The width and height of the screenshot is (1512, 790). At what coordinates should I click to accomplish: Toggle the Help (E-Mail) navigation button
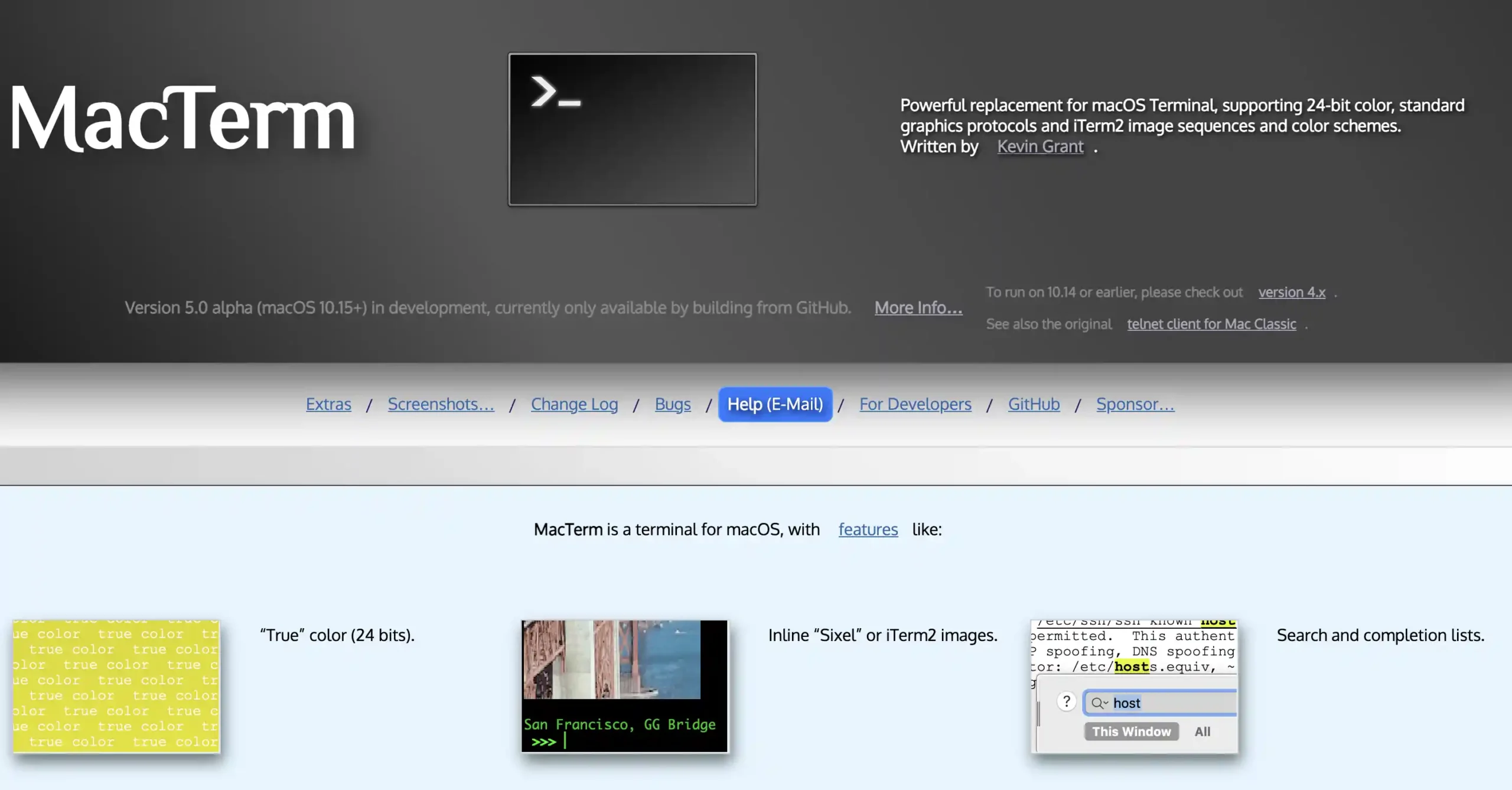775,404
